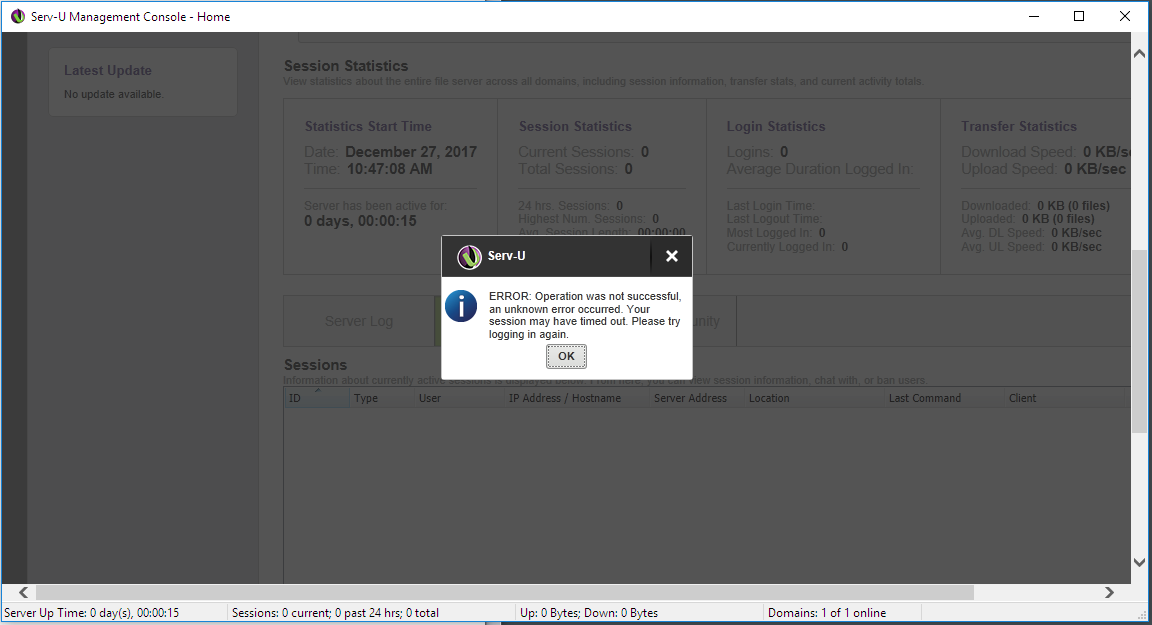Click the 'Upload Speed:' value
1152x625 pixels.
[1095, 169]
